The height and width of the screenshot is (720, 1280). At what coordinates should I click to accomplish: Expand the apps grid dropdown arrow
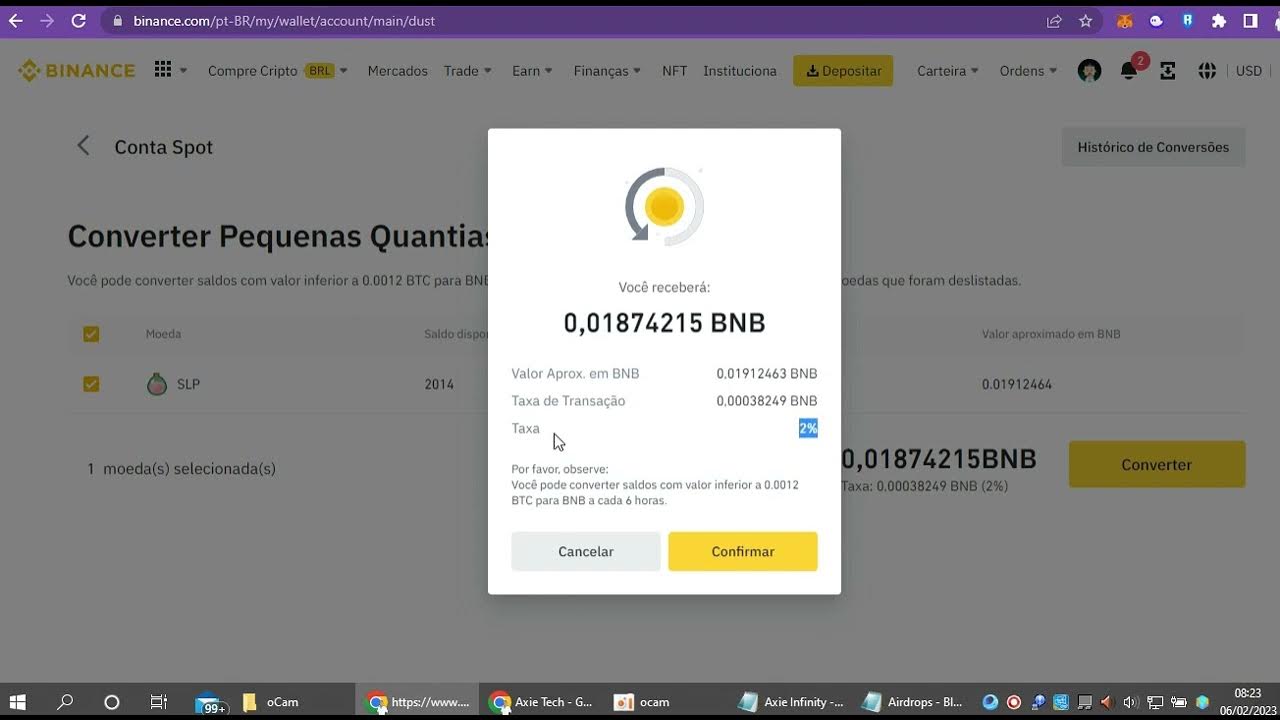point(183,71)
